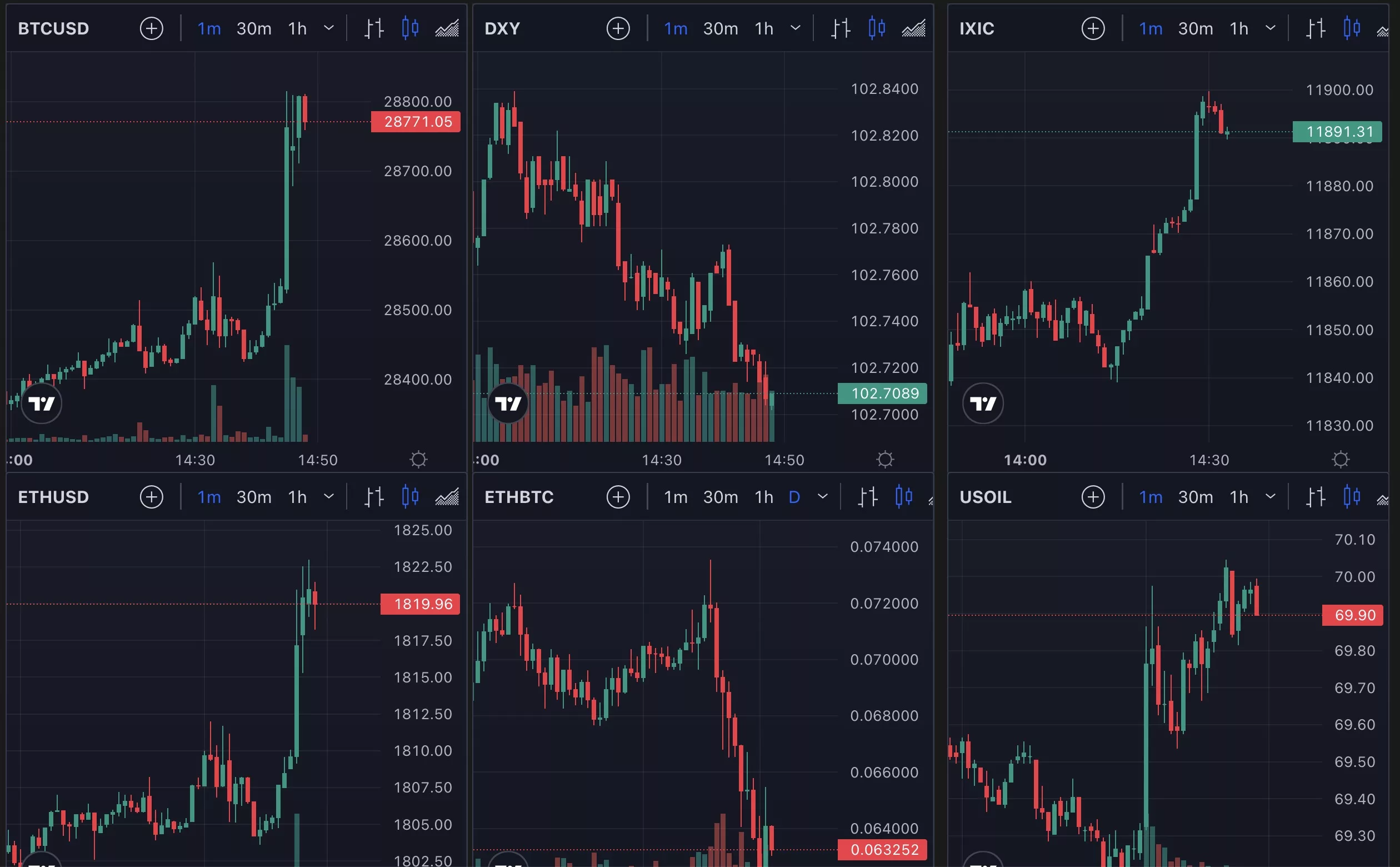
Task: Add a symbol to compare on the DXY chart
Action: coord(618,28)
